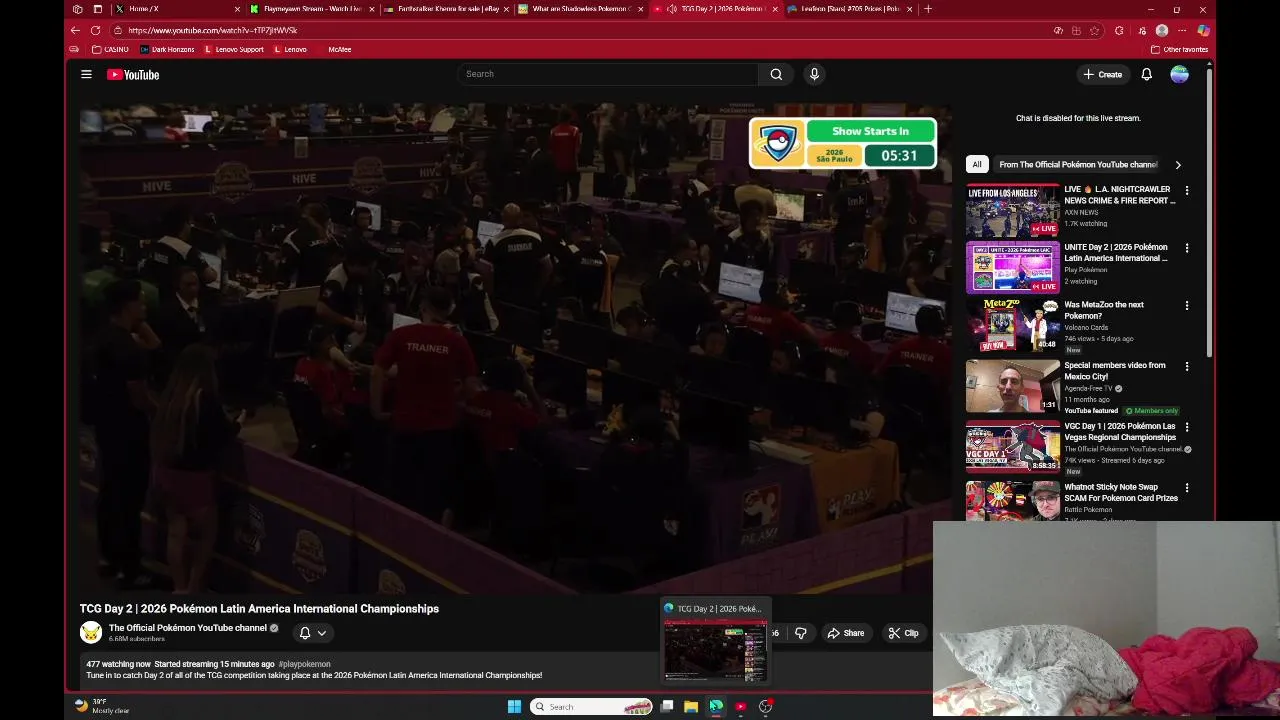Click Windows taskbar search box

point(591,707)
